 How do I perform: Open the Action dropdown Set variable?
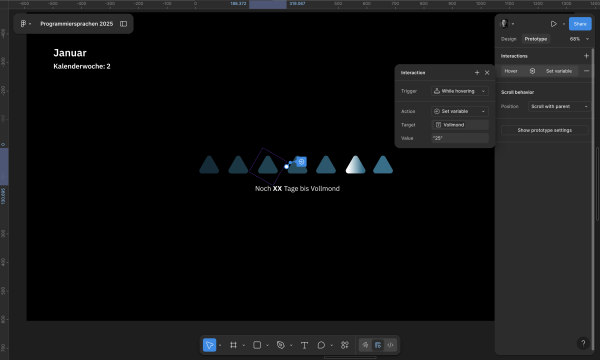click(x=460, y=111)
